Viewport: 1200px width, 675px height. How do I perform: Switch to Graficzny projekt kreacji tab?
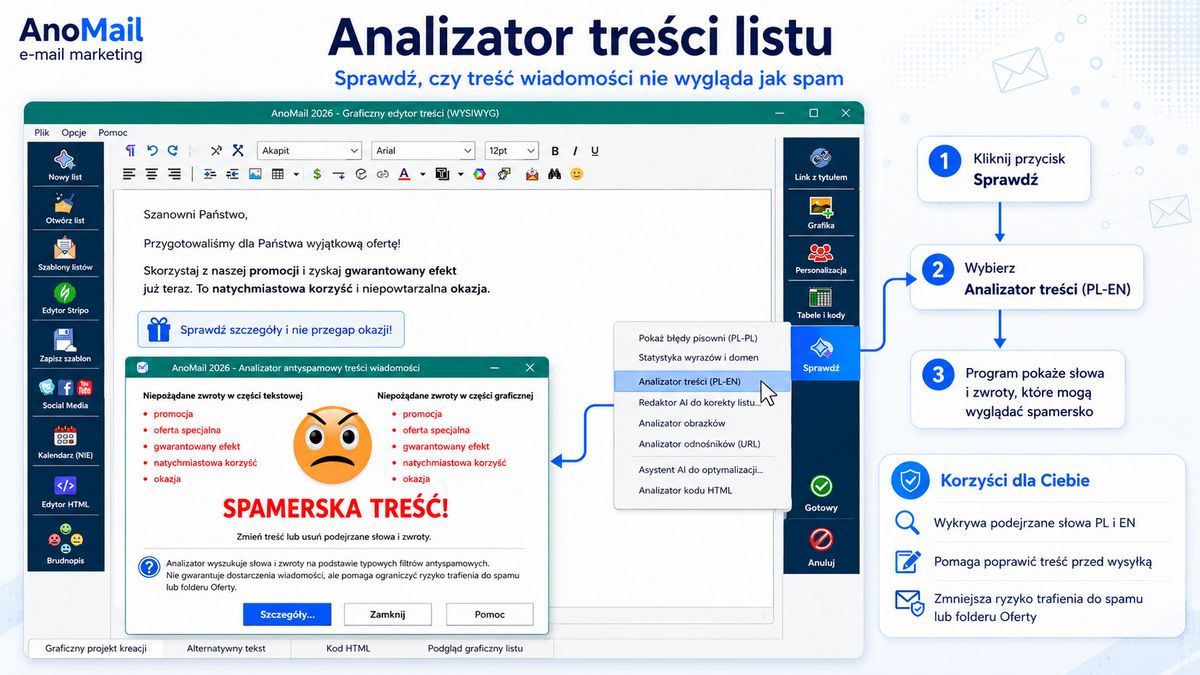click(x=96, y=648)
